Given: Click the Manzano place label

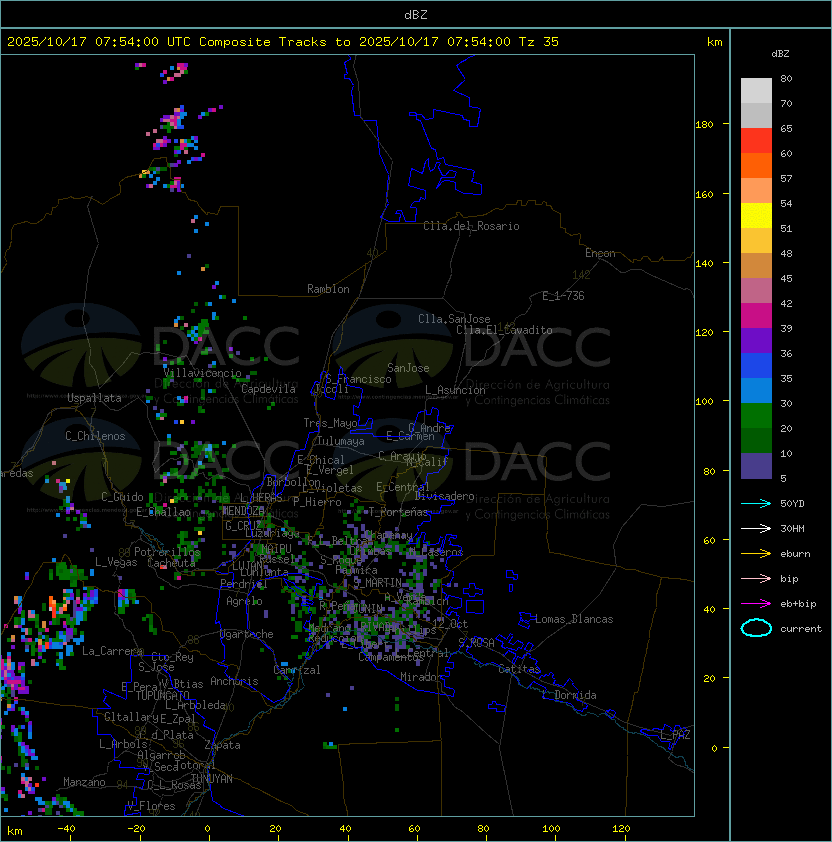Looking at the screenshot, I should point(84,782).
